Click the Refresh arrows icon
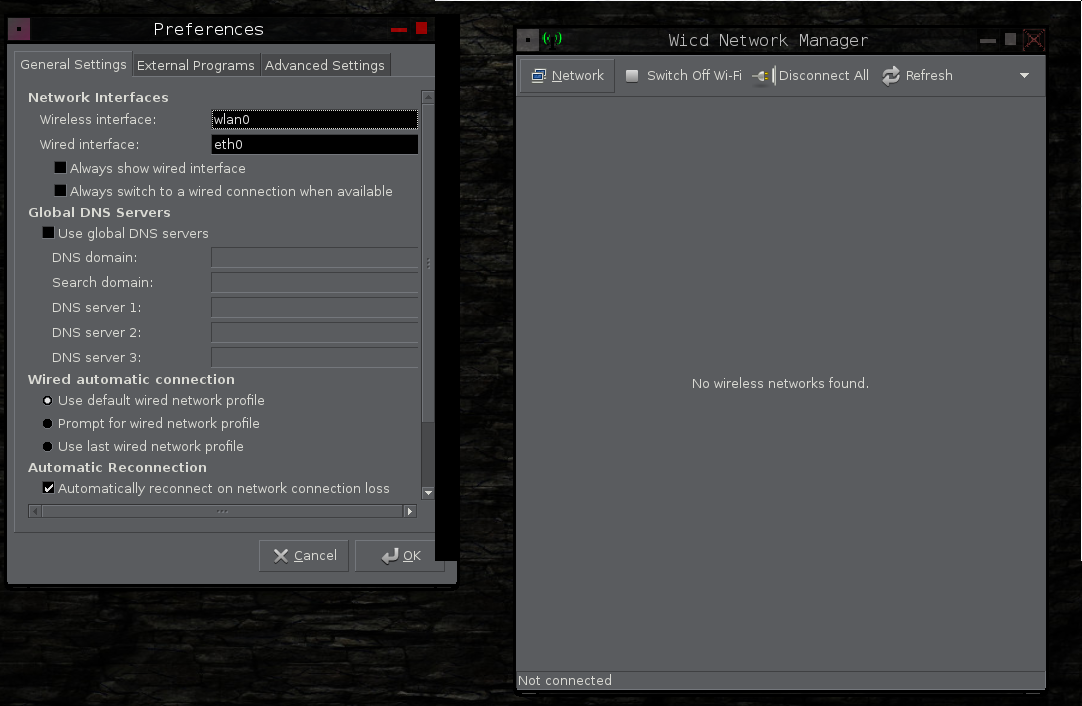1082x706 pixels. click(x=891, y=75)
